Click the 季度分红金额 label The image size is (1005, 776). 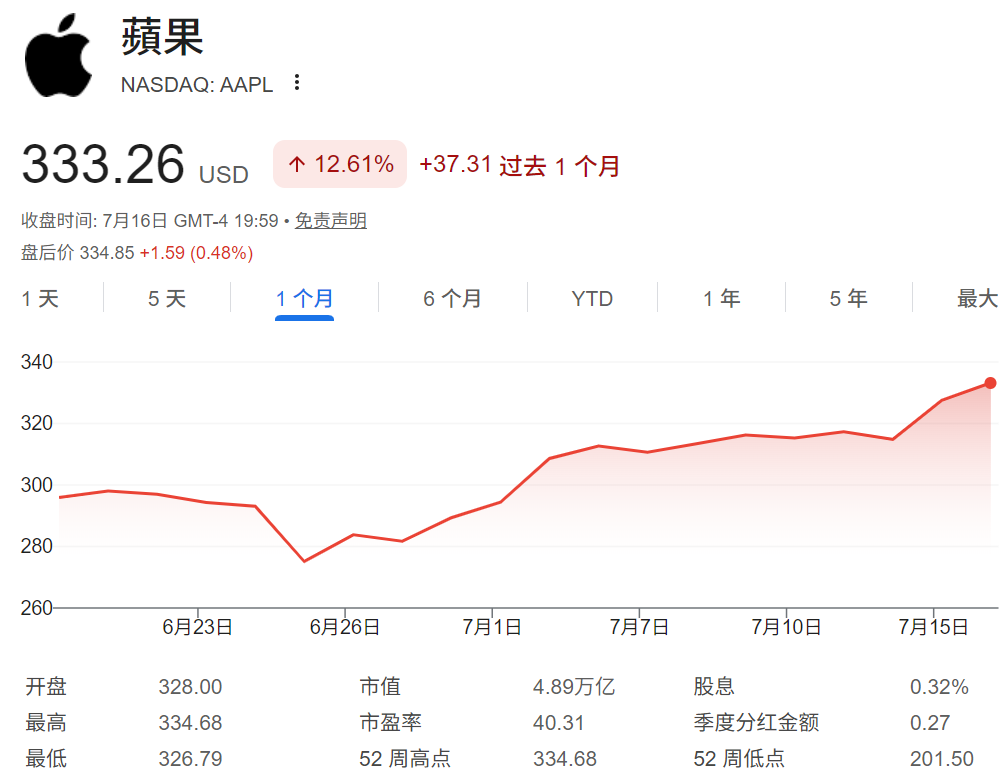point(756,723)
